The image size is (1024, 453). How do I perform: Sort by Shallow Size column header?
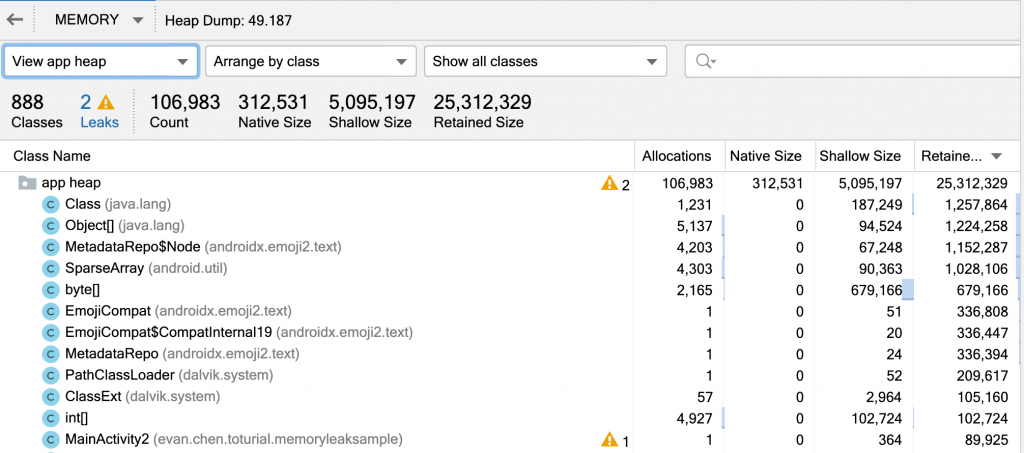point(860,156)
